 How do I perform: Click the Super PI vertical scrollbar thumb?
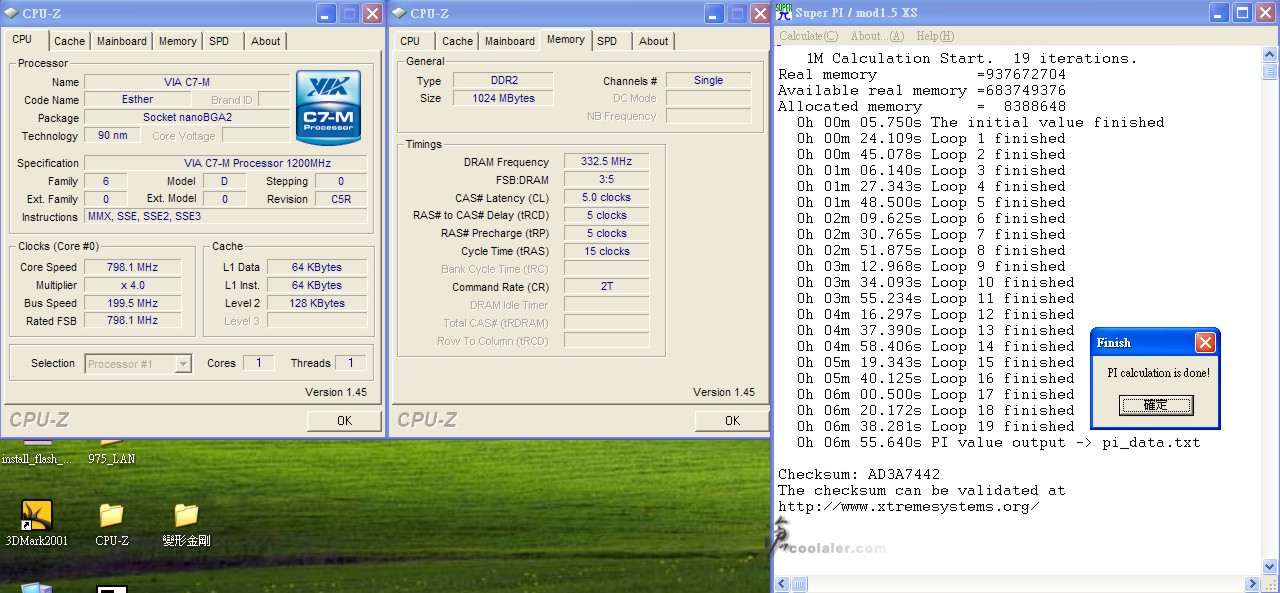pos(1270,71)
